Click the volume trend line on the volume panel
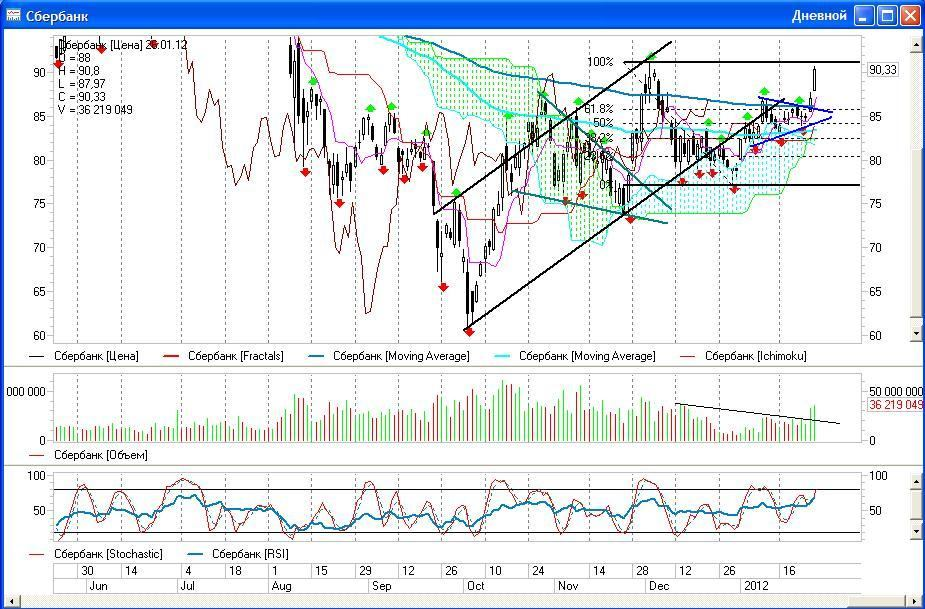The image size is (925, 609). (757, 413)
